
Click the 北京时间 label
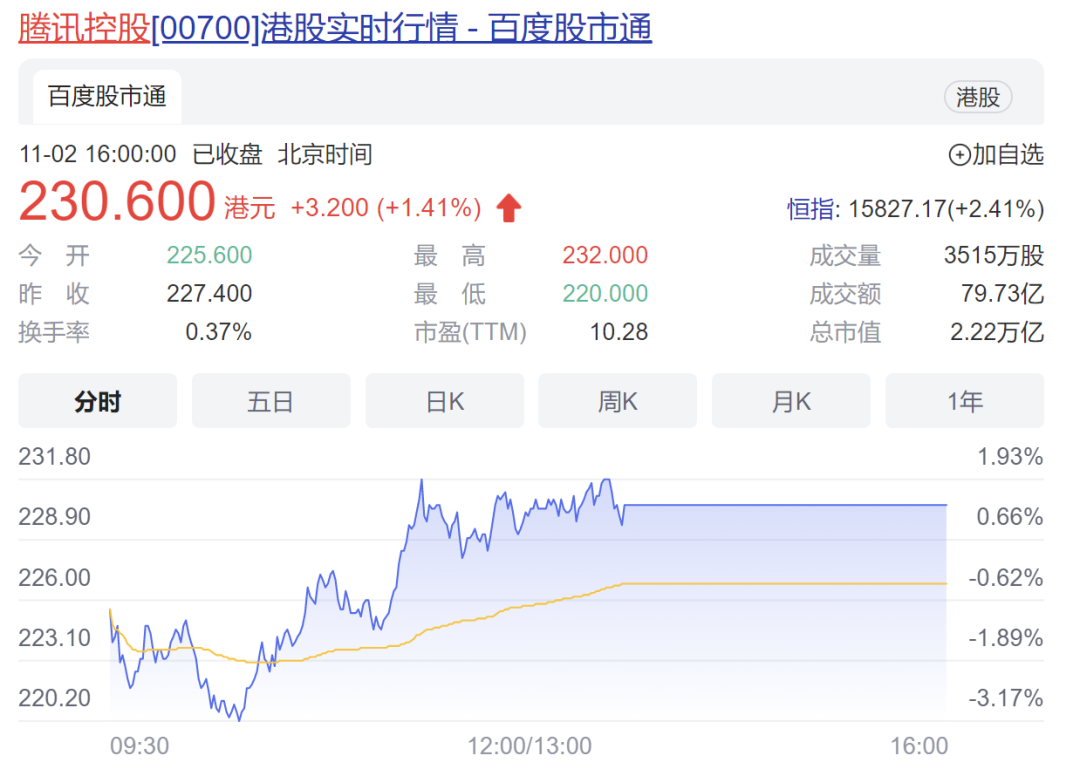click(x=325, y=154)
